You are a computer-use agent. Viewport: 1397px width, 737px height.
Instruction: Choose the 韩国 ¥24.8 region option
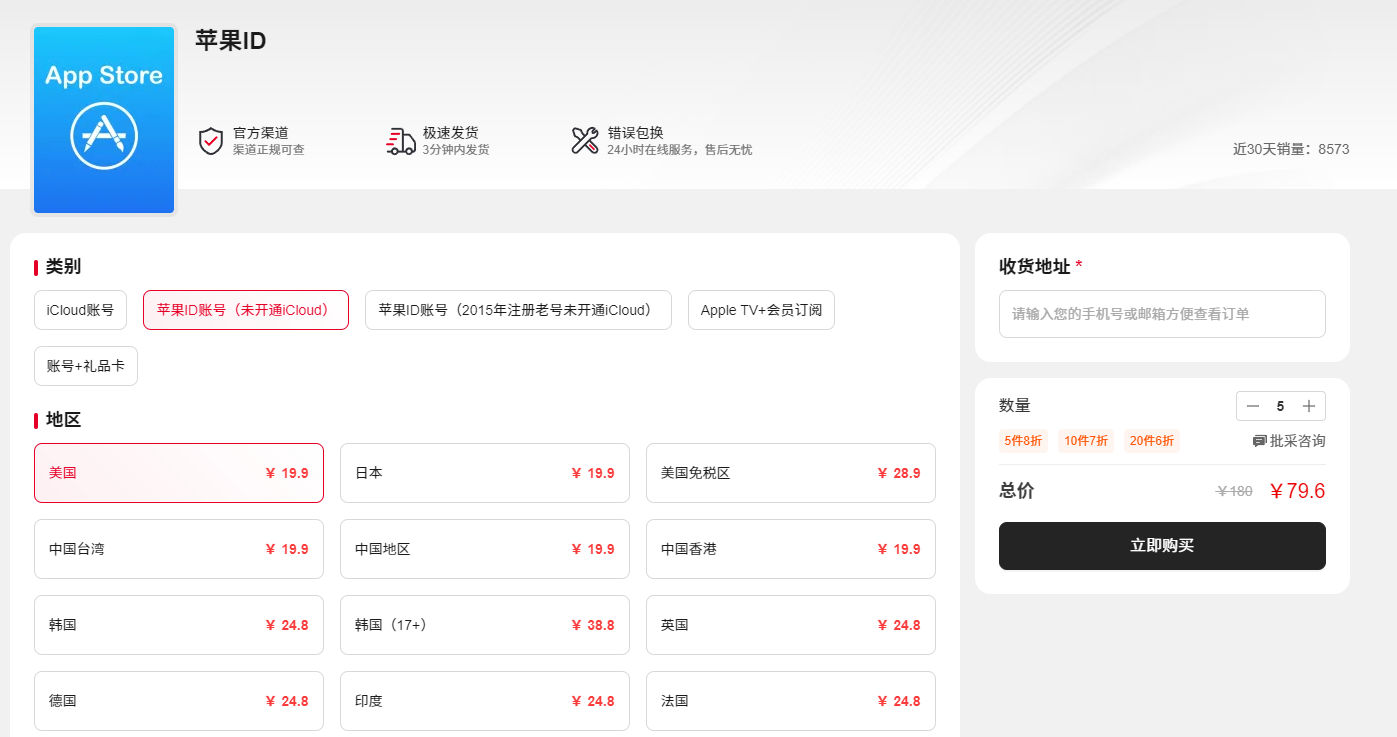(179, 625)
